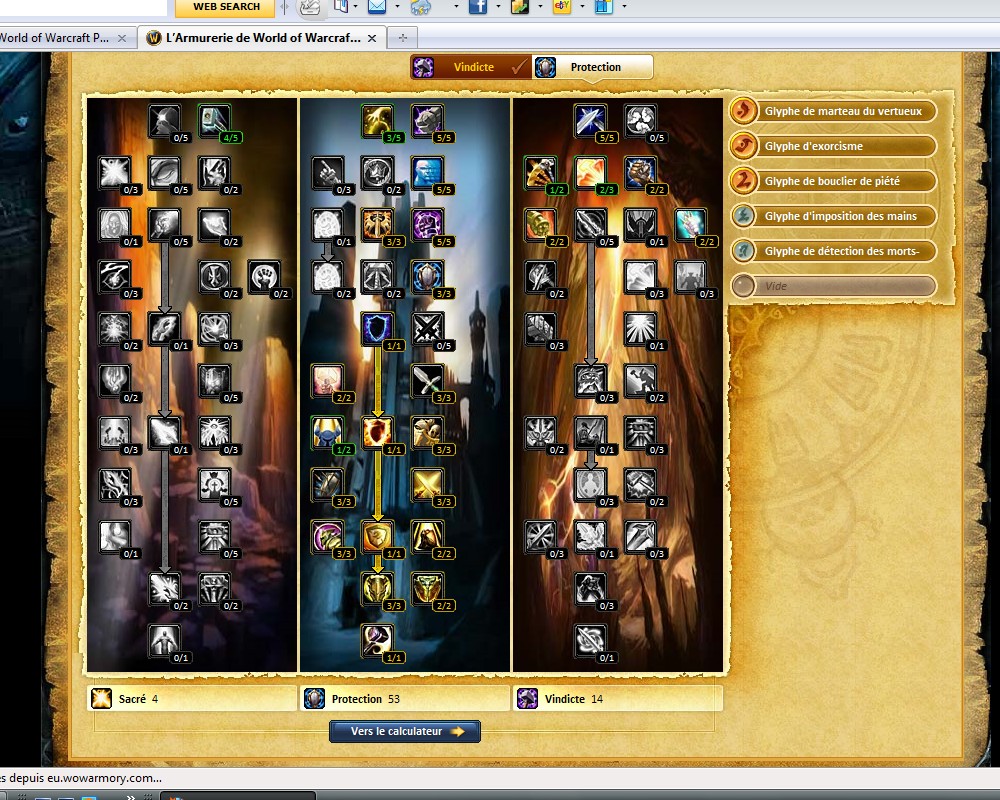Click the 3/5 talent in the Protection tree
The image size is (1000, 800).
378,121
